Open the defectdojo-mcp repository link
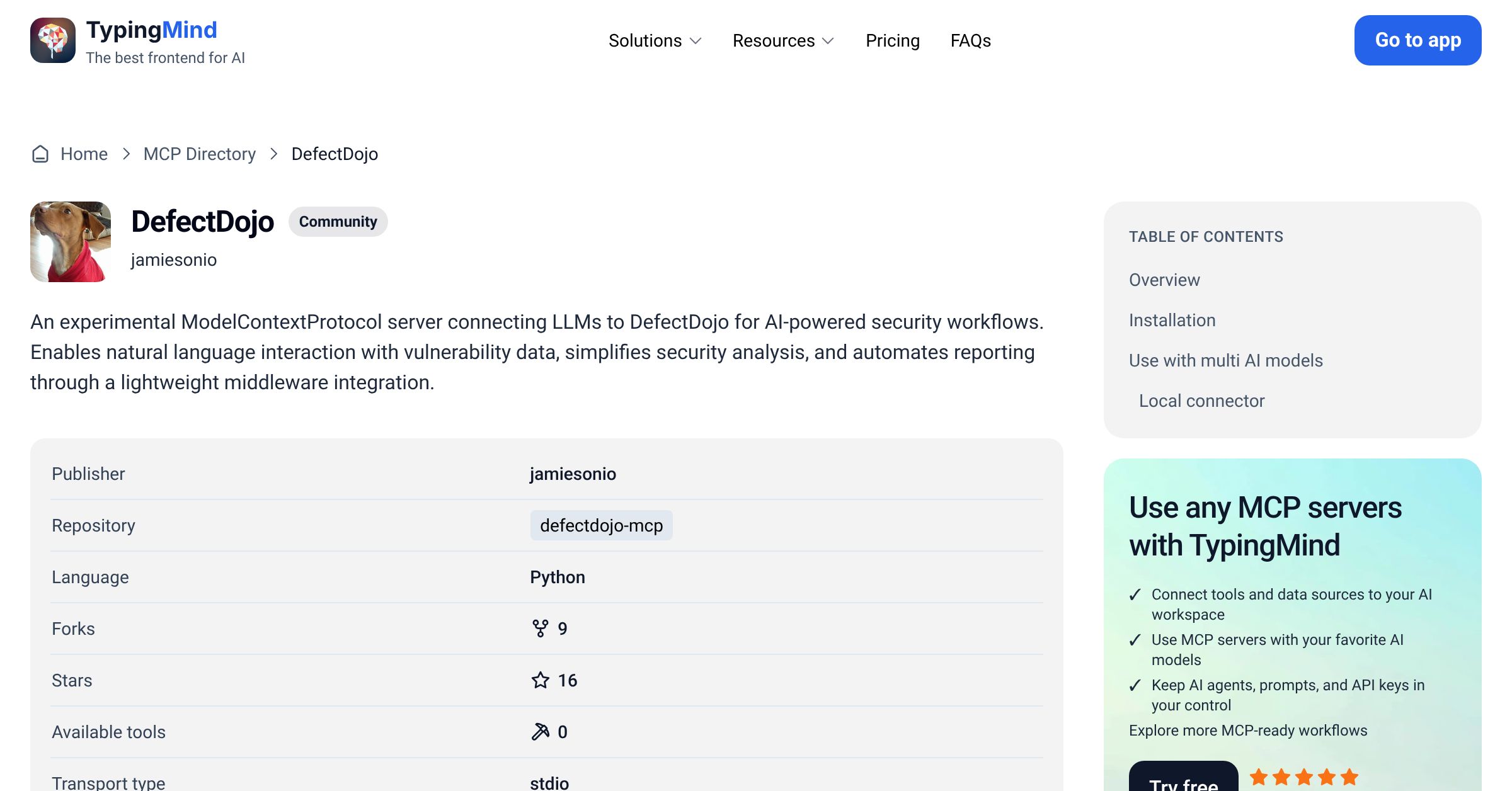Viewport: 1512px width, 791px height. pos(602,525)
